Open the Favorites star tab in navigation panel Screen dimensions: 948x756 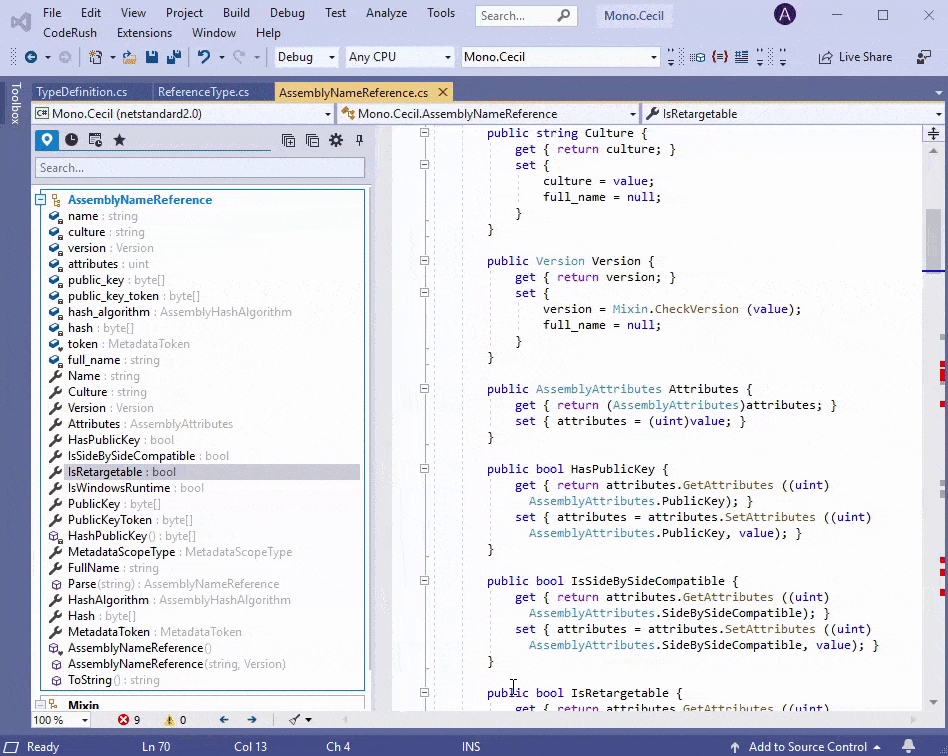pos(119,140)
